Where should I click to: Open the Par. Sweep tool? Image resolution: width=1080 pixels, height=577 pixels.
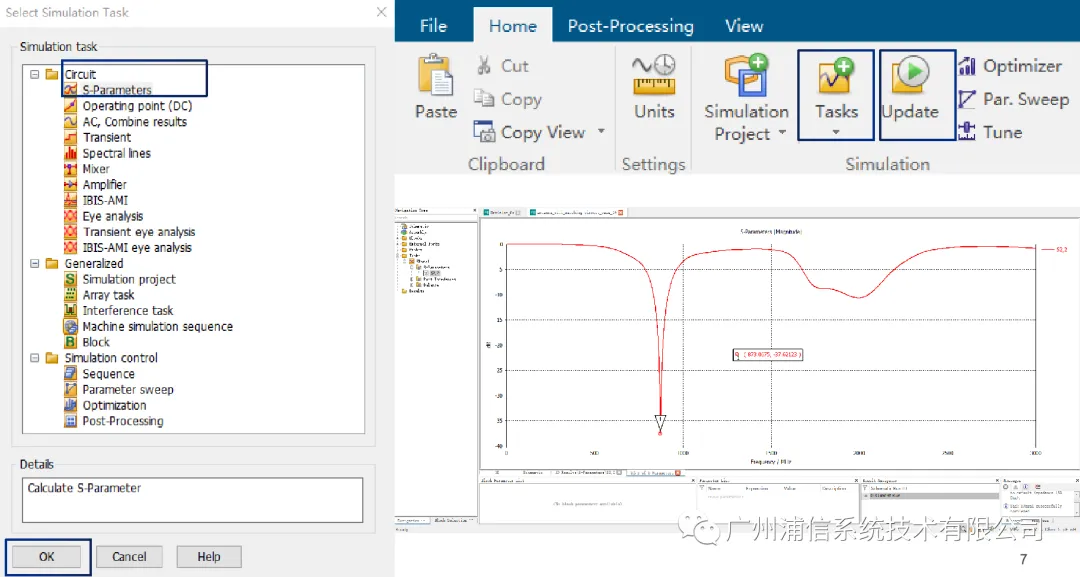(967, 99)
